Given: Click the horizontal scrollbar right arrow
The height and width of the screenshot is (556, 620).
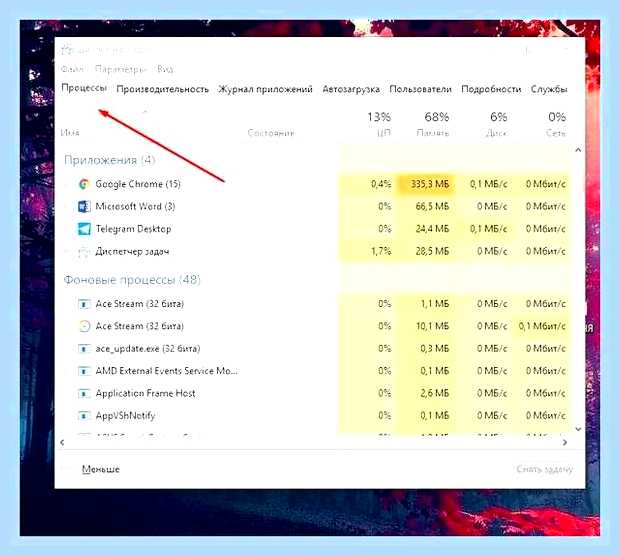Looking at the screenshot, I should (565, 443).
